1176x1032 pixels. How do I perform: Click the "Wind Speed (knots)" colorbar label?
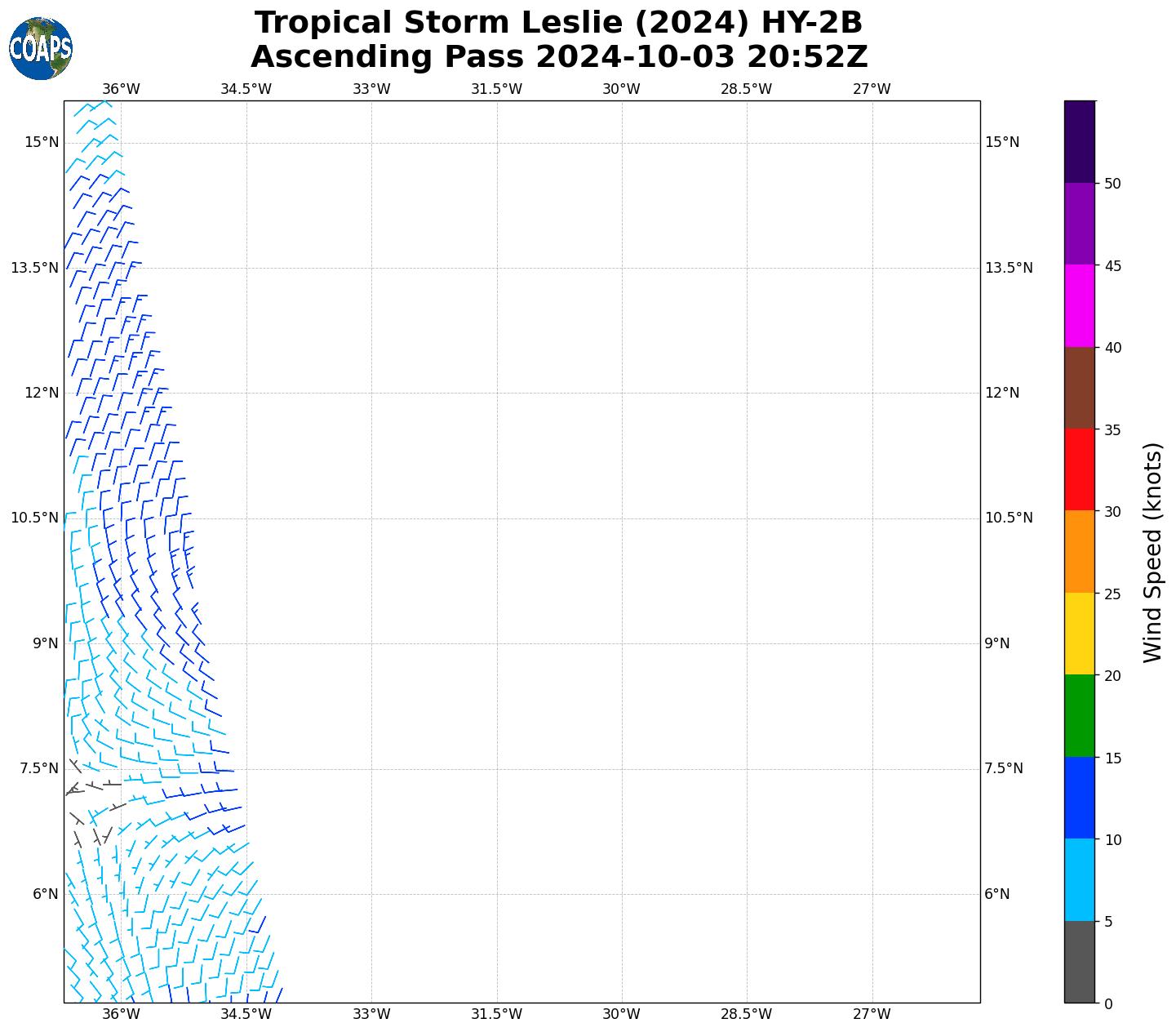click(x=1152, y=552)
